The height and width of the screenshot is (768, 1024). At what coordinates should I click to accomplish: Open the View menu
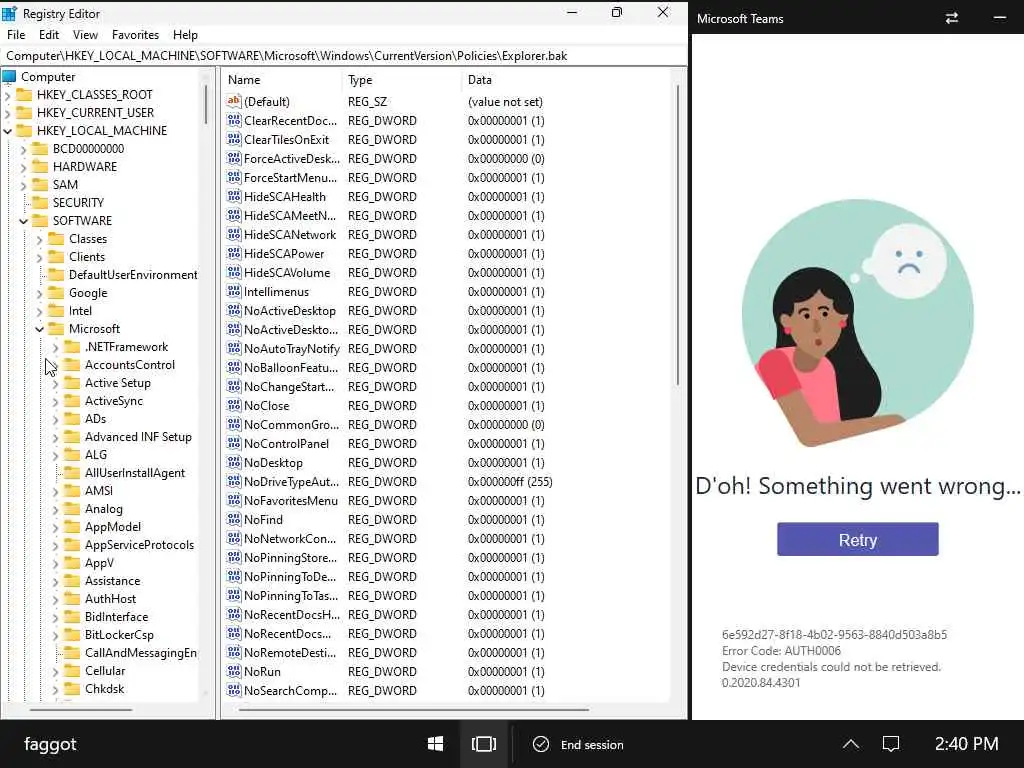85,35
